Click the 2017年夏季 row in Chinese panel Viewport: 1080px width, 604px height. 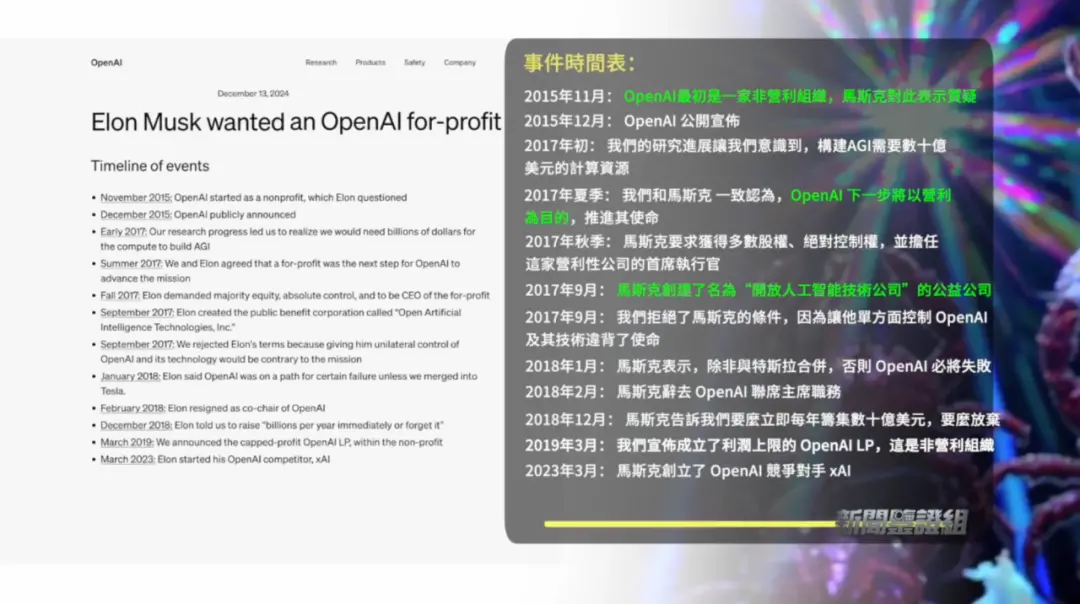coord(738,207)
